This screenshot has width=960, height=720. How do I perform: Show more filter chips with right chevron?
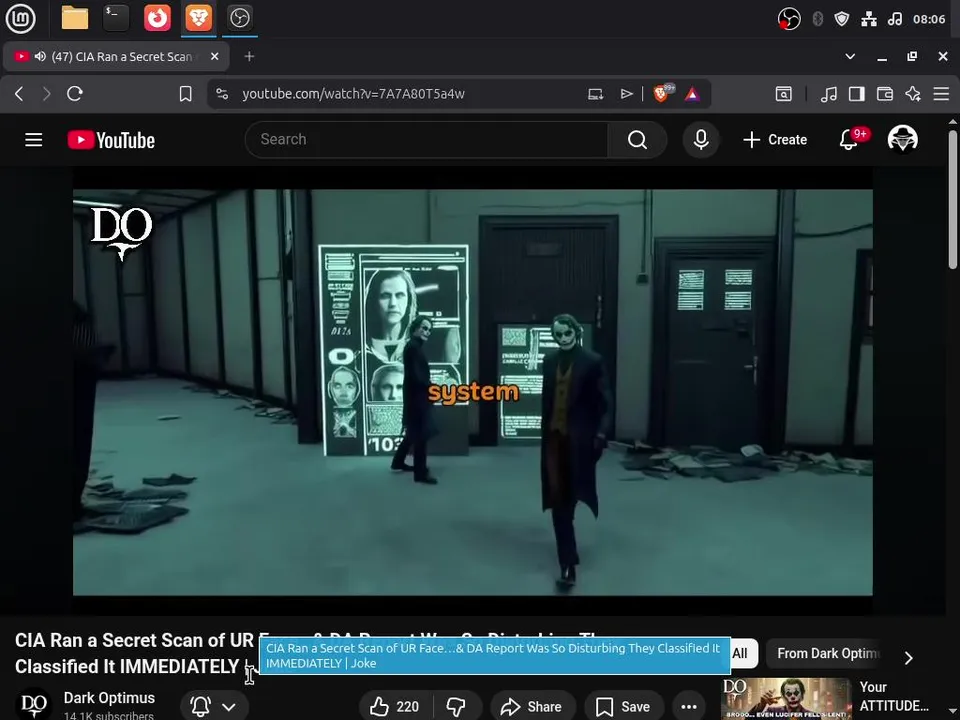(909, 658)
